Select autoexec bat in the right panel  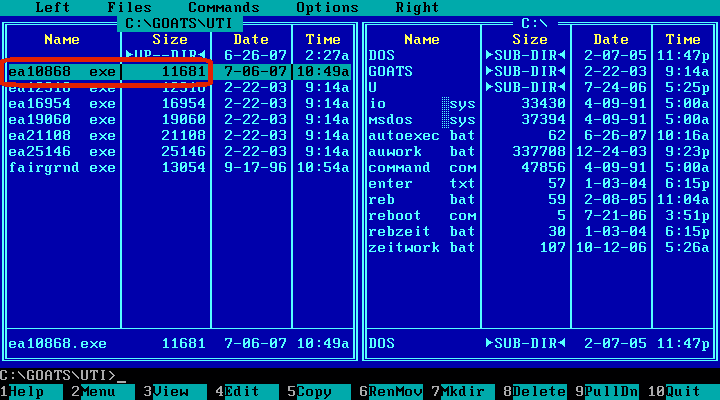539,136
